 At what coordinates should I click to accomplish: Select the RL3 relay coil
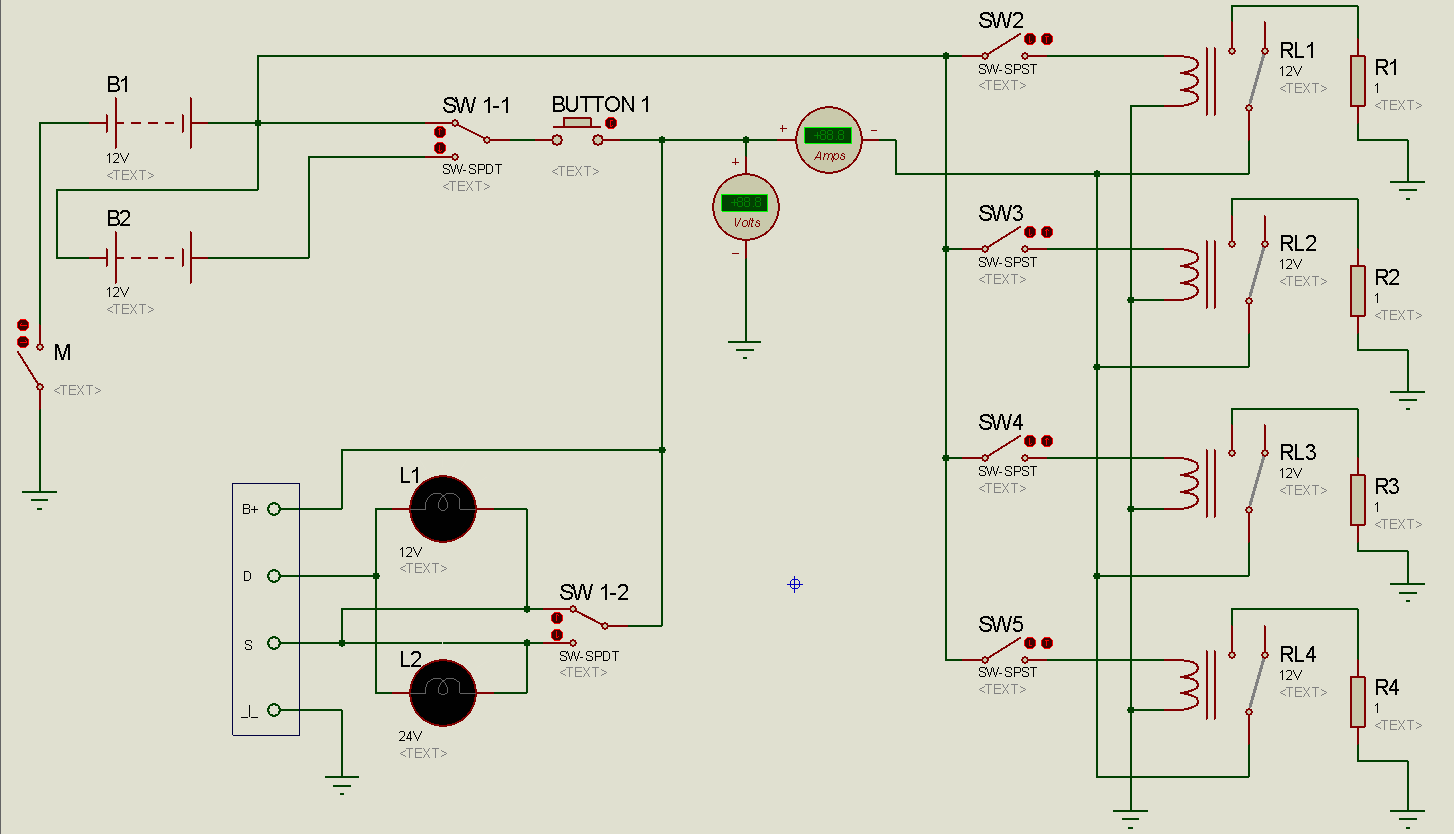tap(1189, 483)
